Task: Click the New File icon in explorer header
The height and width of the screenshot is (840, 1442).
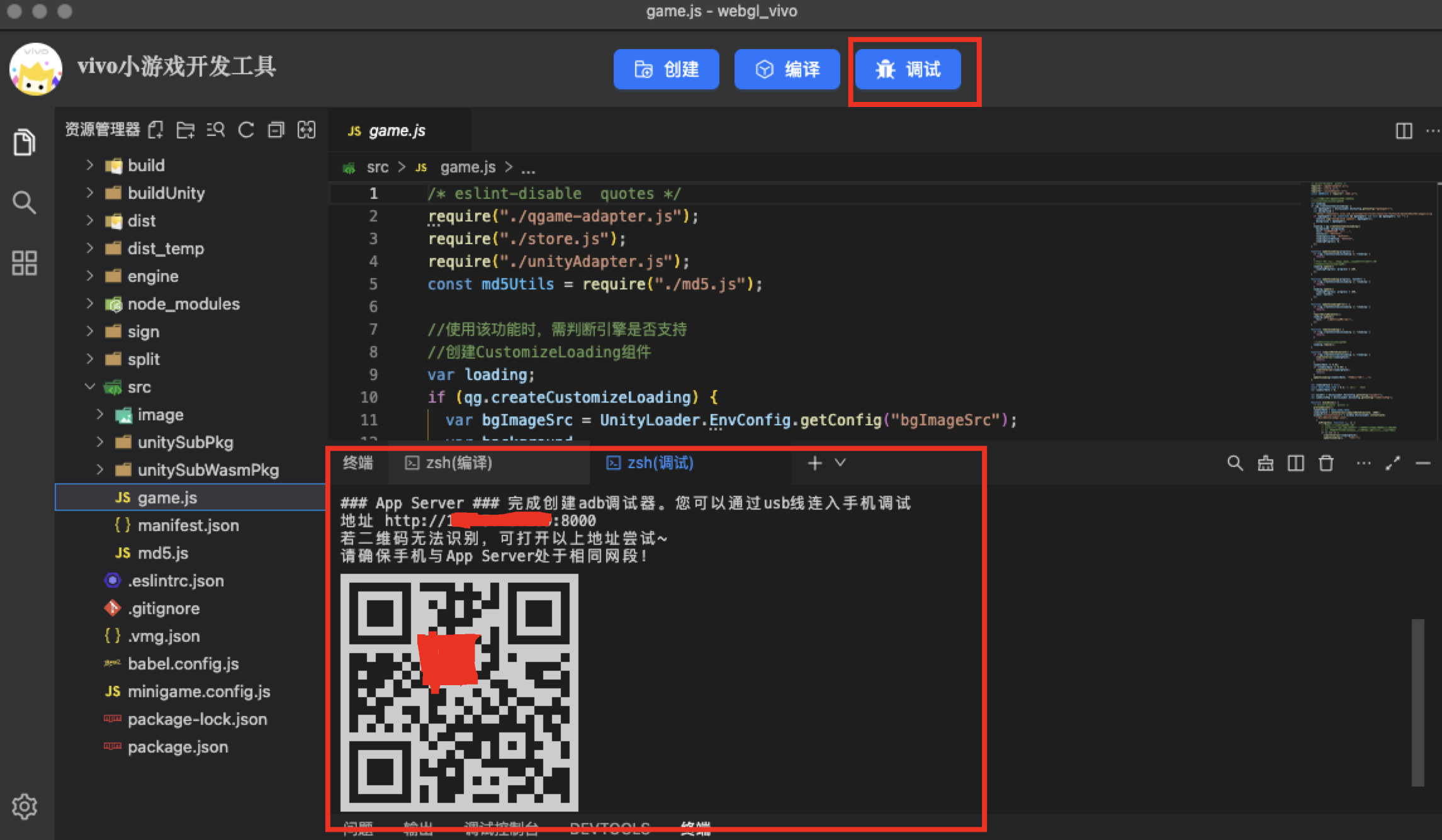Action: pos(155,130)
